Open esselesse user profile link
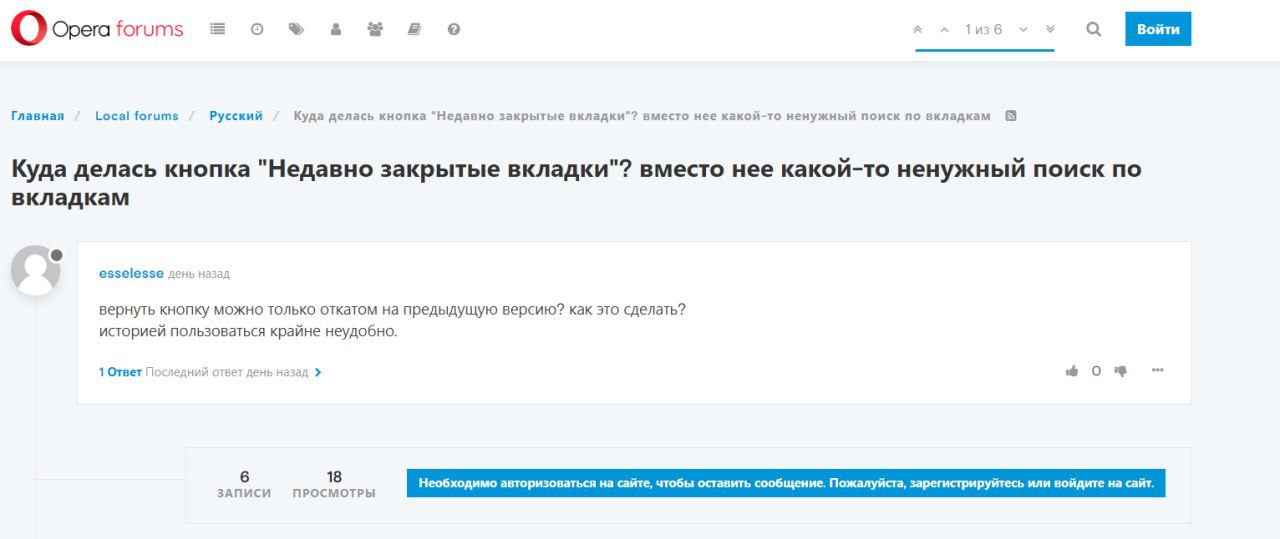The width and height of the screenshot is (1280, 539). (131, 273)
